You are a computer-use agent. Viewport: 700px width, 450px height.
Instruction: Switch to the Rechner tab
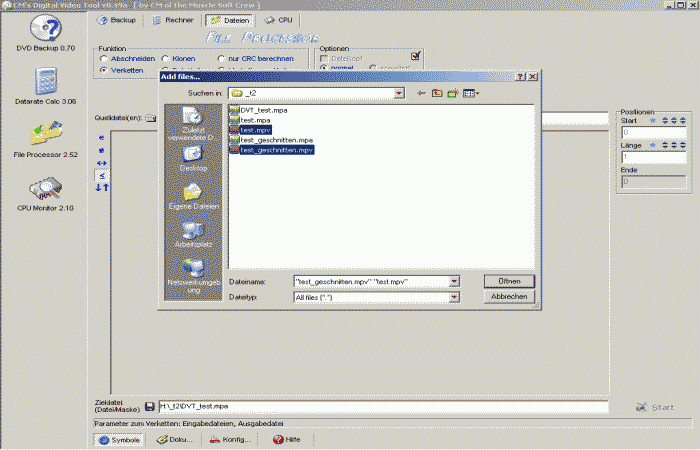click(x=174, y=20)
